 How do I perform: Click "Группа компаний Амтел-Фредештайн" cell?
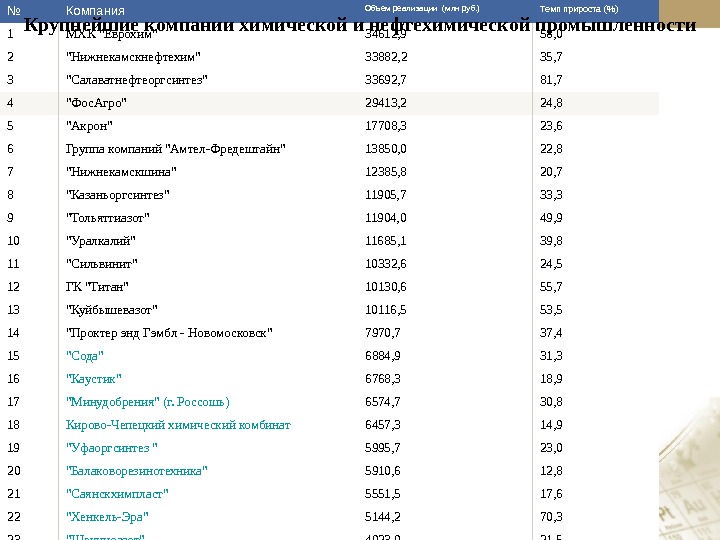[x=175, y=149]
